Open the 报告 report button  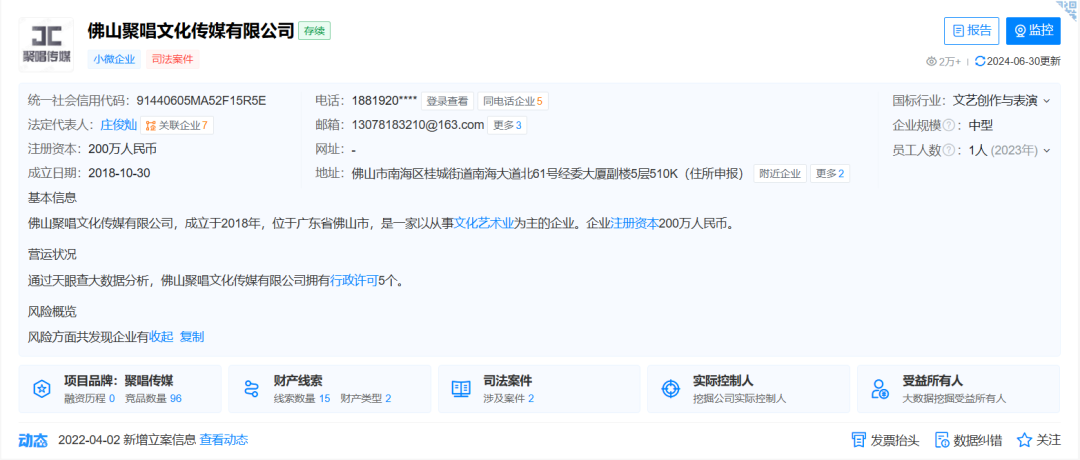click(x=971, y=30)
